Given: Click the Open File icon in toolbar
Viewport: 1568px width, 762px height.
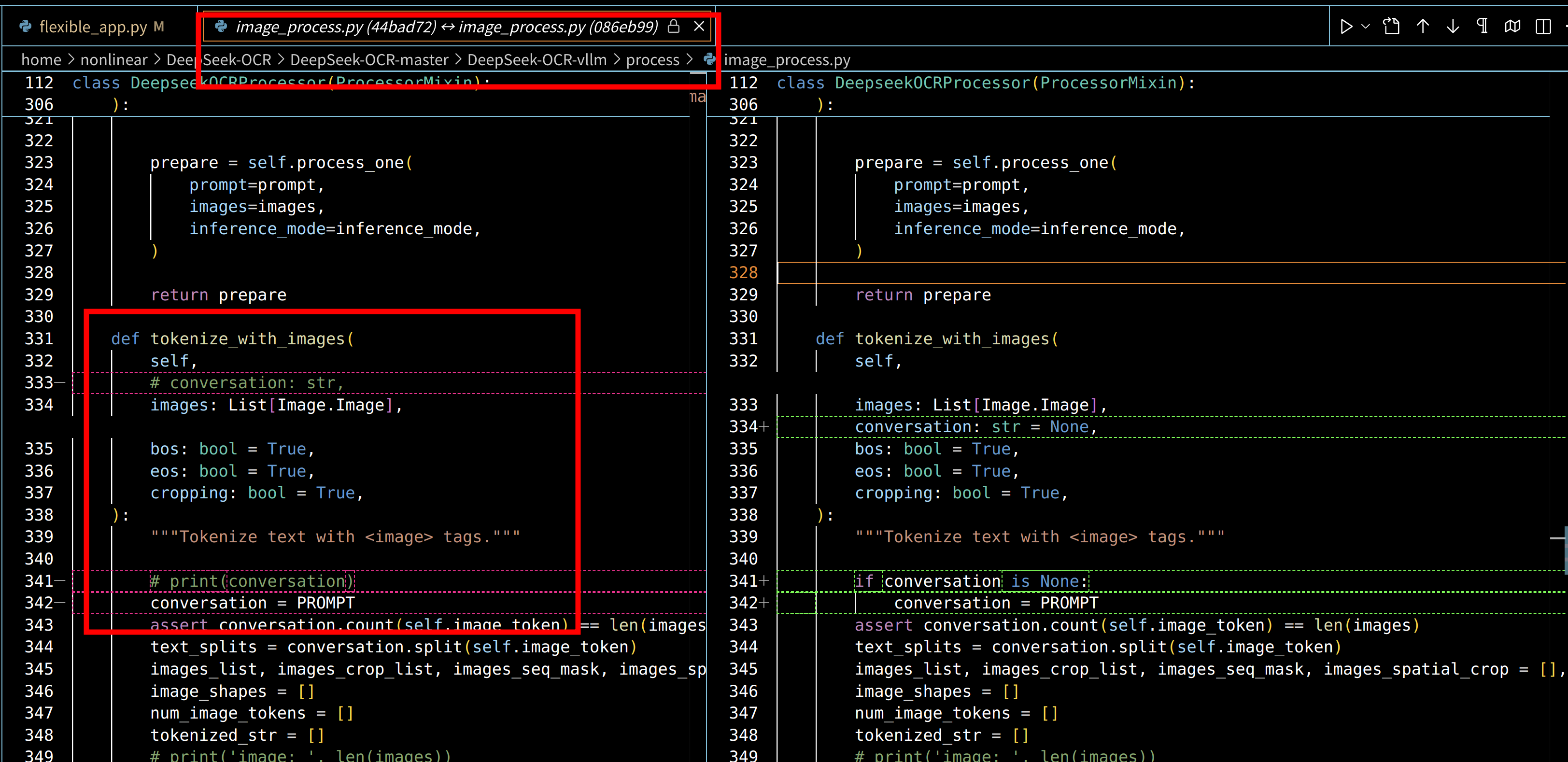Looking at the screenshot, I should pos(1391,27).
